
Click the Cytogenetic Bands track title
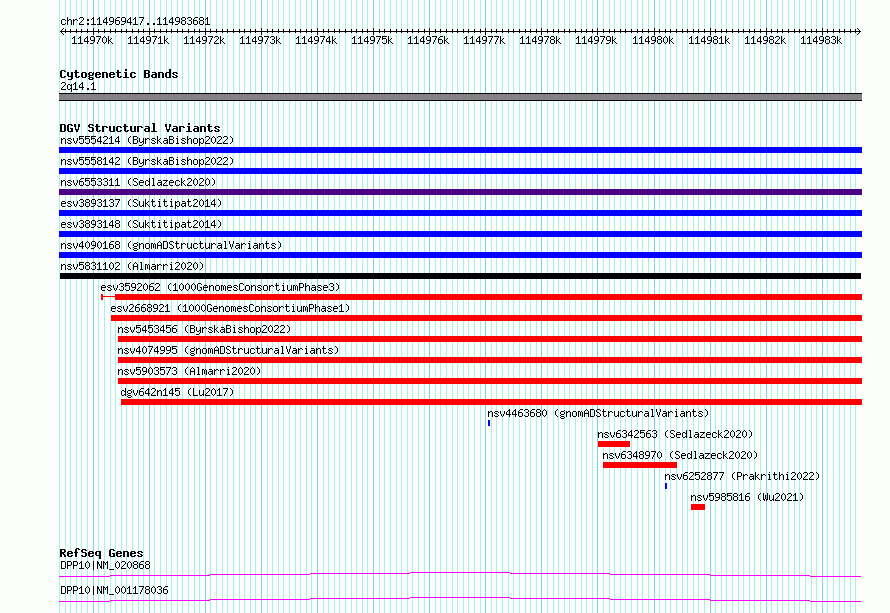point(119,74)
